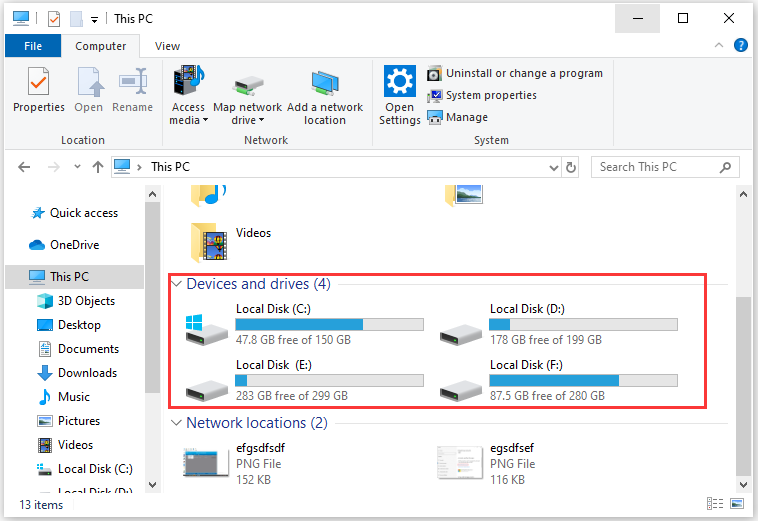The image size is (758, 521).
Task: Click the Rename icon in the ribbon
Action: tap(132, 81)
